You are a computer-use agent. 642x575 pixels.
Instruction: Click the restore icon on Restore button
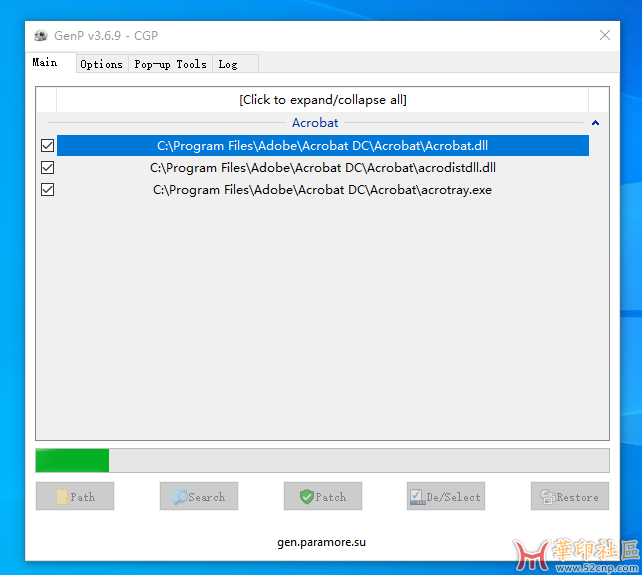[547, 497]
